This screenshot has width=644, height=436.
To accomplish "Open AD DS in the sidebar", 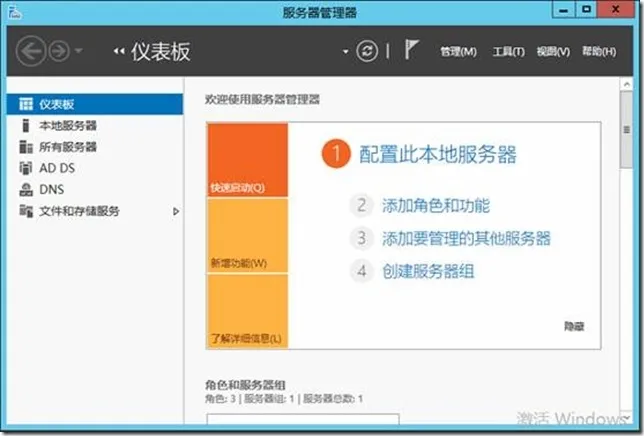I will coord(95,168).
